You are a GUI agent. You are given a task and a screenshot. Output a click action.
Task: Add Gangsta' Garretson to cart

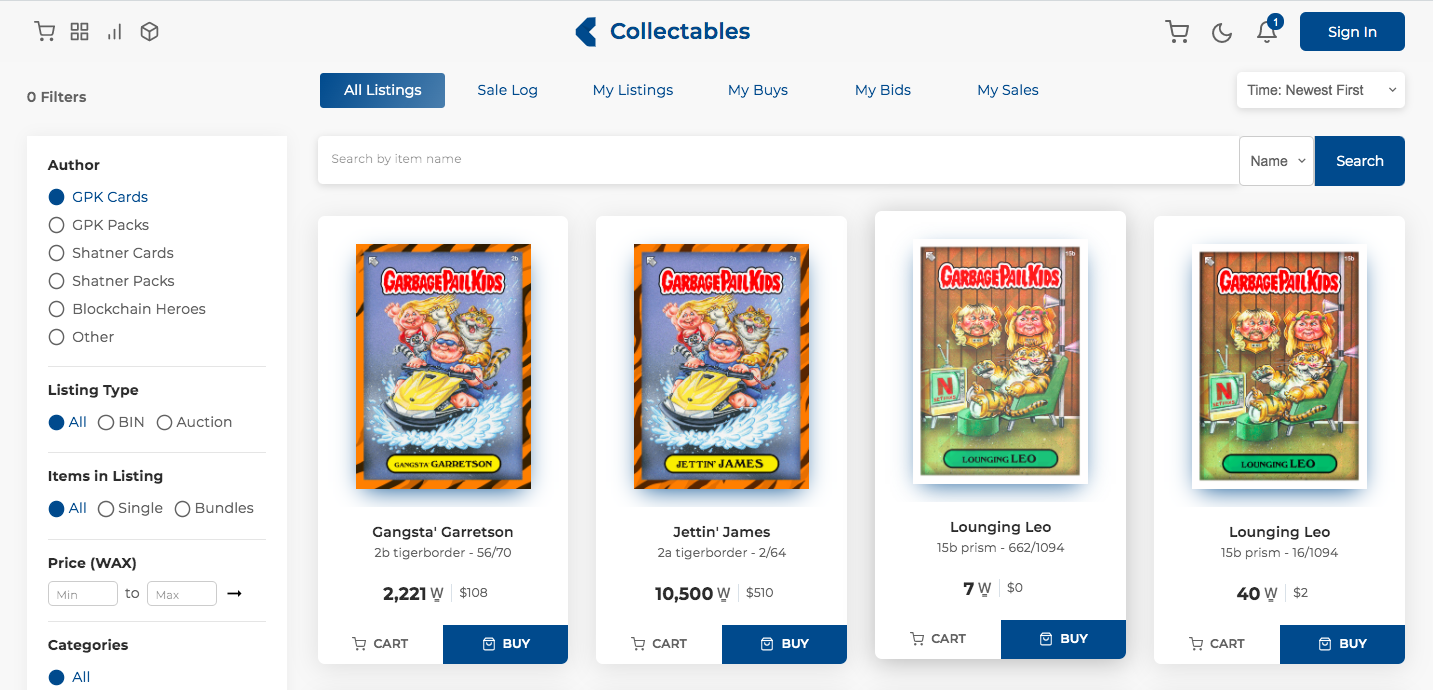380,644
